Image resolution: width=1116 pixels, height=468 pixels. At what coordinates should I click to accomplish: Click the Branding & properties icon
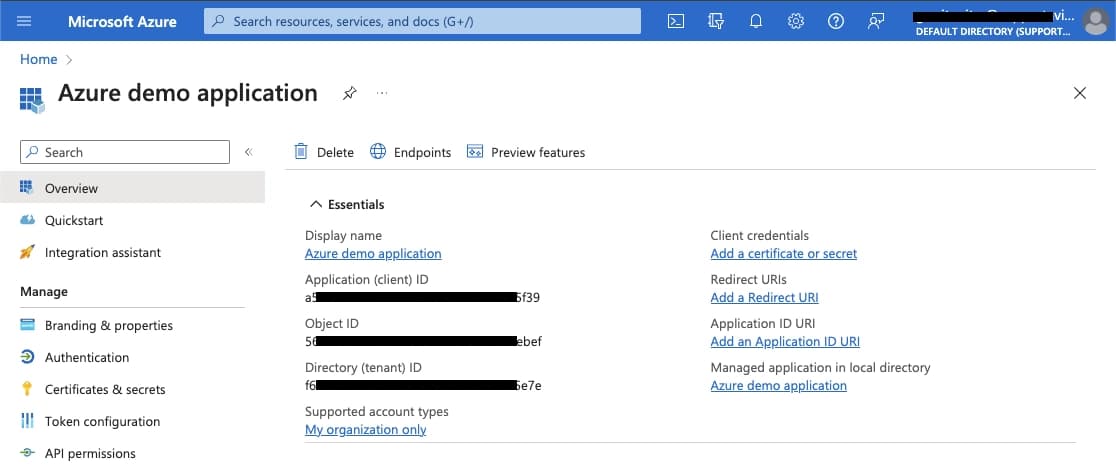pos(27,325)
